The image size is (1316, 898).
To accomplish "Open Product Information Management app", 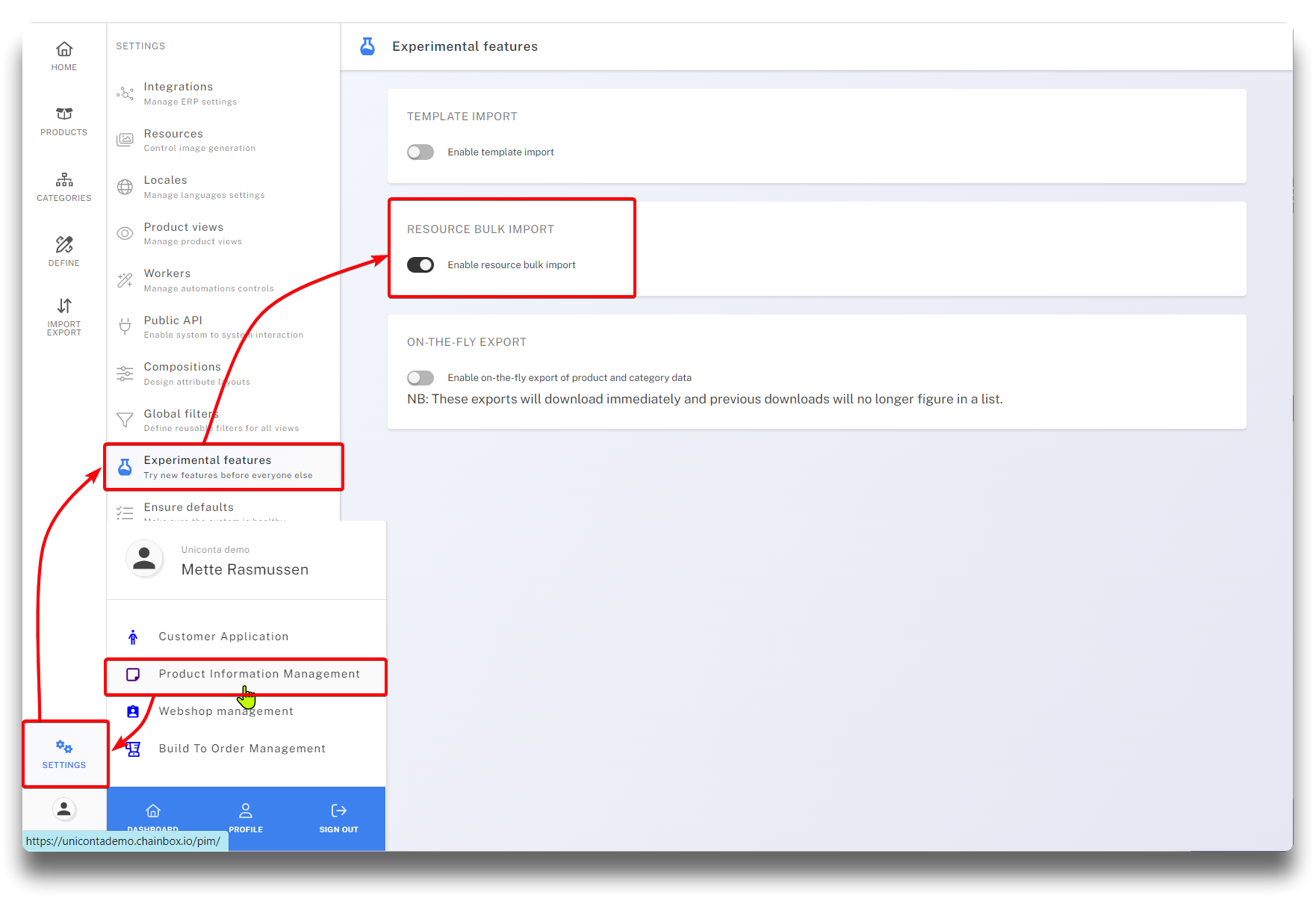I will pyautogui.click(x=258, y=675).
